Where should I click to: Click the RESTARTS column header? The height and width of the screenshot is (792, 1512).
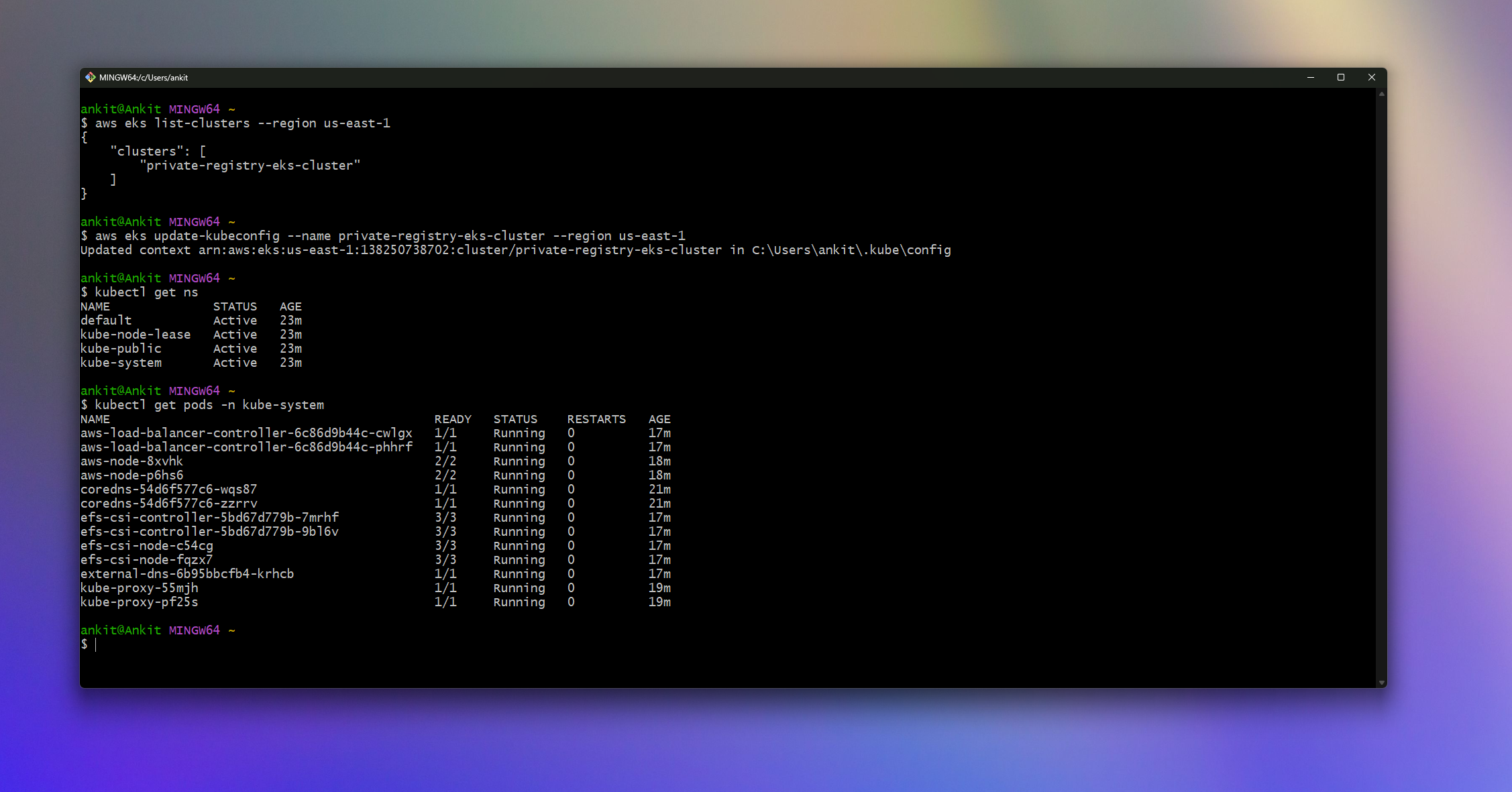click(x=596, y=419)
